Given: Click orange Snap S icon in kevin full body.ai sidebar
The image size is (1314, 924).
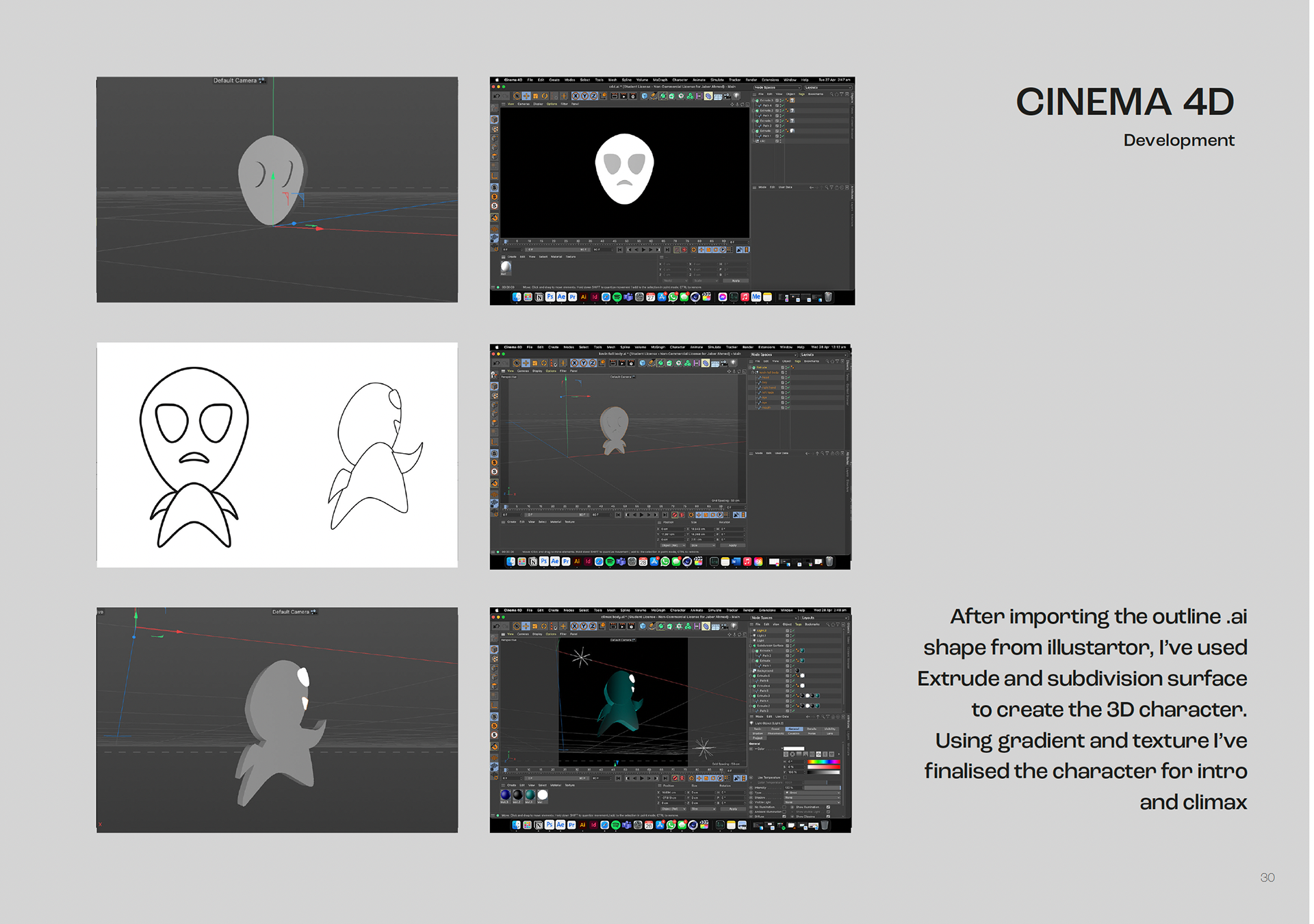Looking at the screenshot, I should [x=494, y=463].
